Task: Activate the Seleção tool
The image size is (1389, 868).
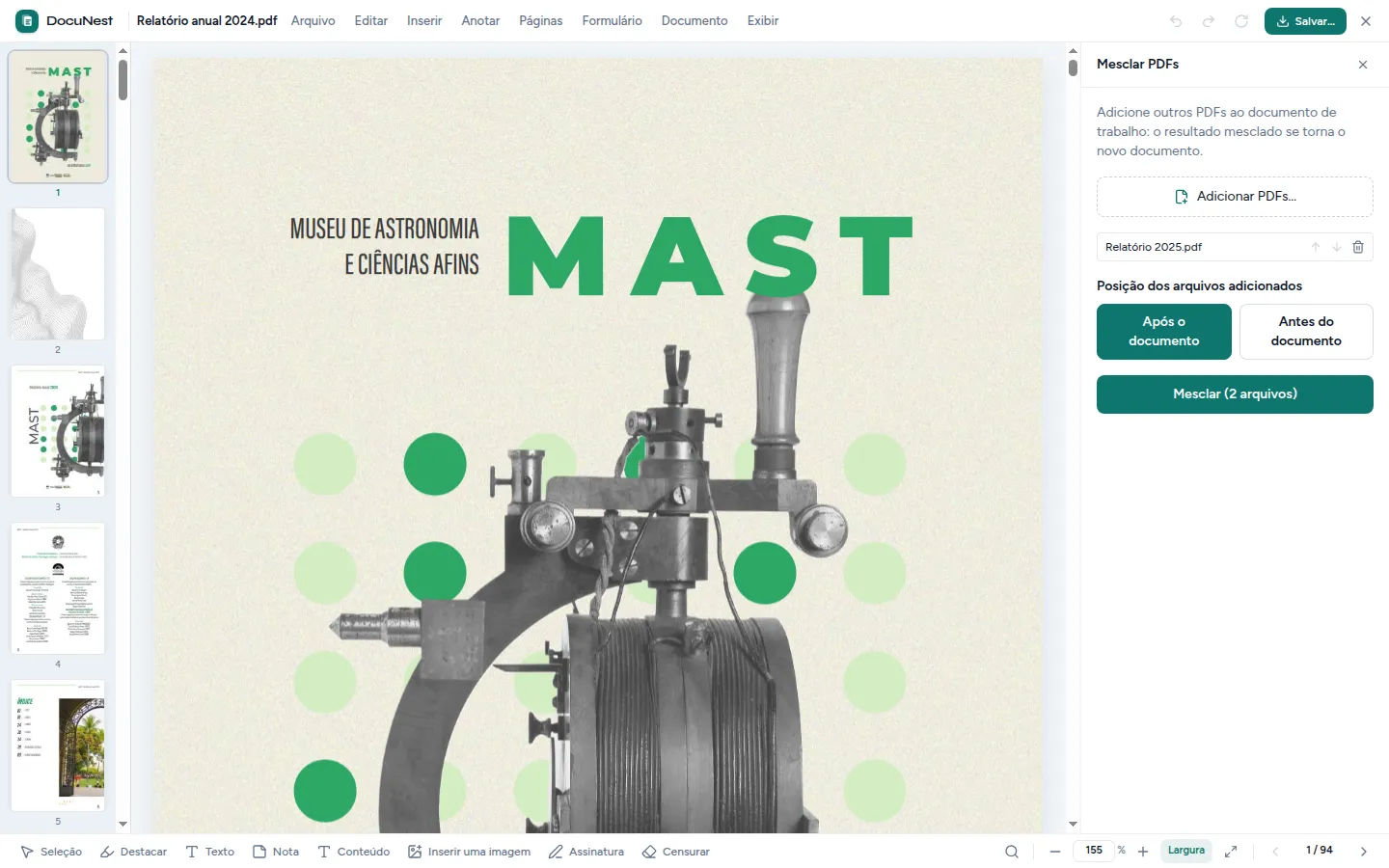Action: [51, 852]
